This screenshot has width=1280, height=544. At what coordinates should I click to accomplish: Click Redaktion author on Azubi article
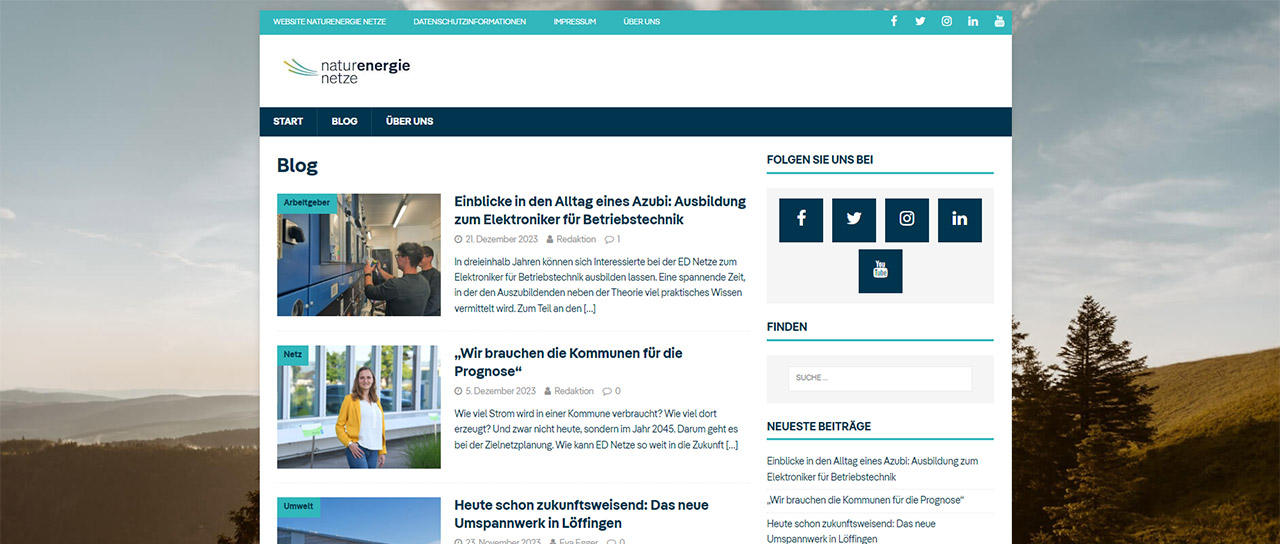point(576,239)
